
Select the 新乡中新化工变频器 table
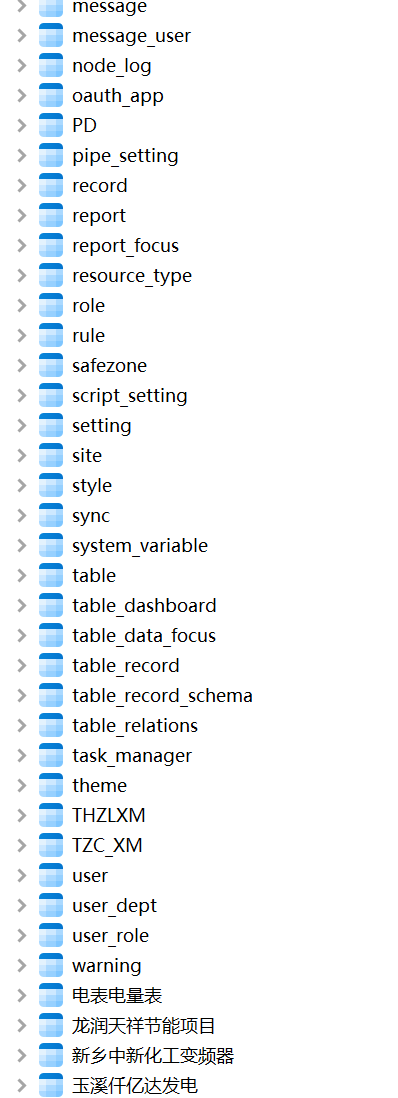click(153, 1056)
